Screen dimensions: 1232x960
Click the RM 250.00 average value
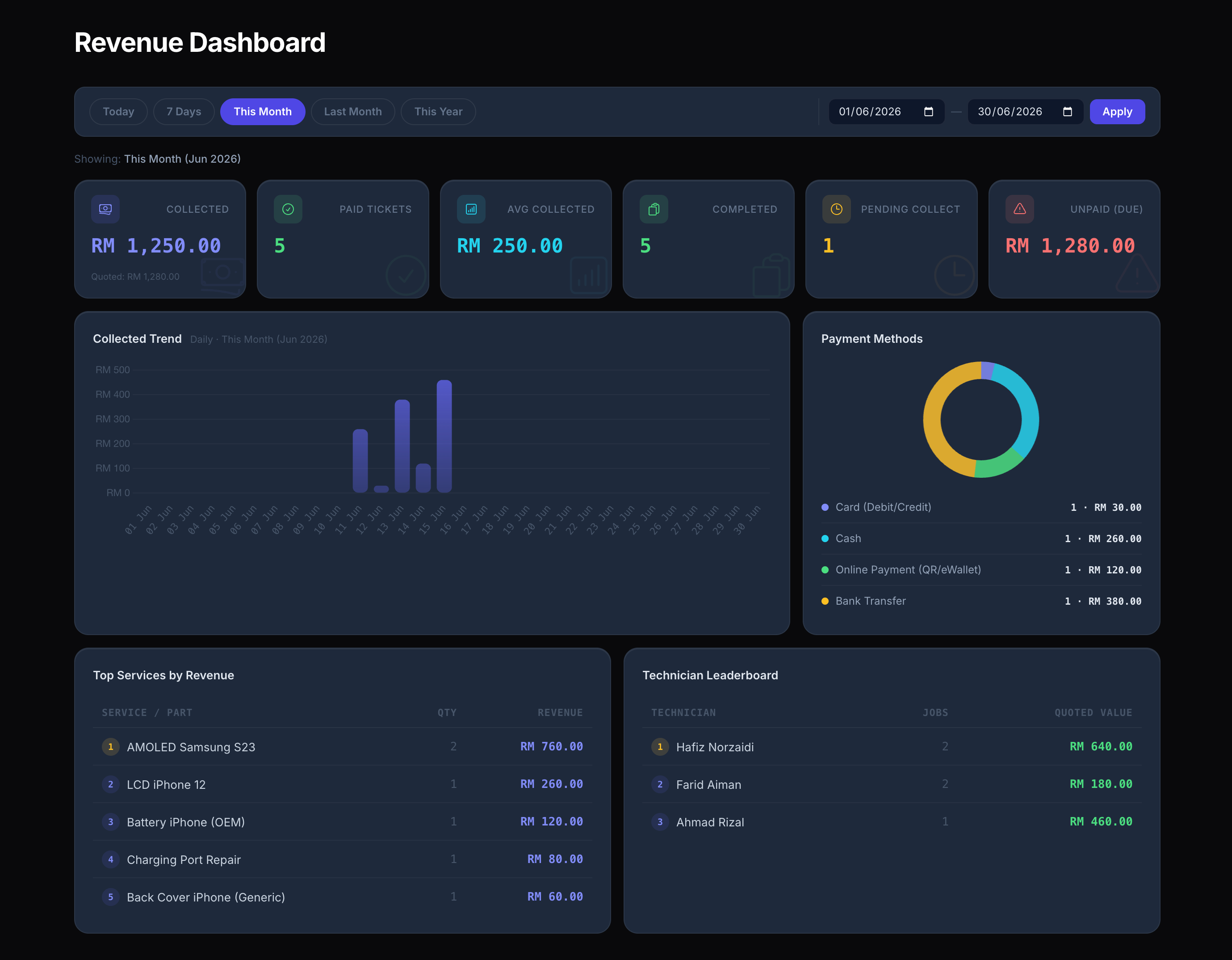pyautogui.click(x=510, y=245)
